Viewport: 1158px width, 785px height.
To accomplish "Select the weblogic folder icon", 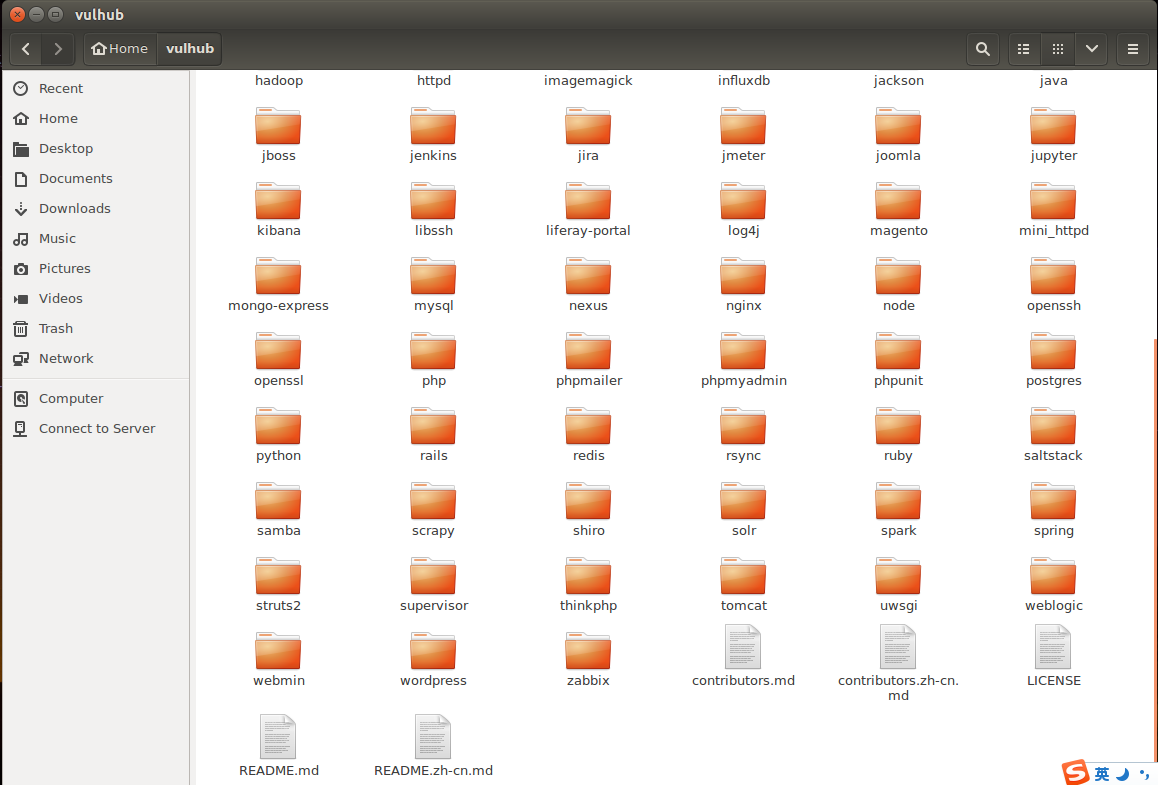I will 1053,576.
